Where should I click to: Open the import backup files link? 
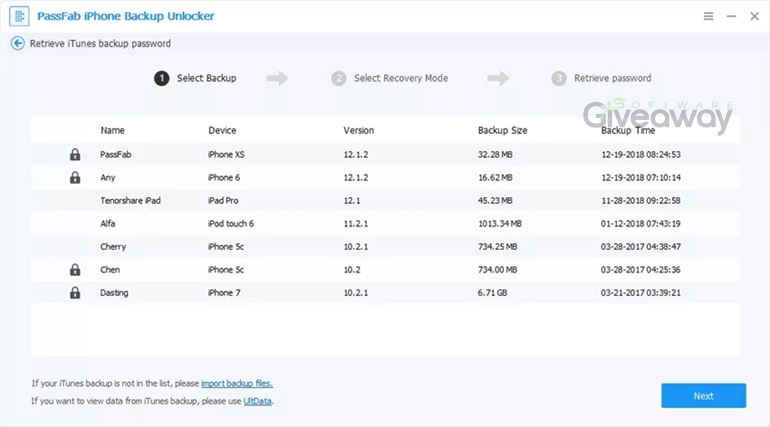click(237, 383)
